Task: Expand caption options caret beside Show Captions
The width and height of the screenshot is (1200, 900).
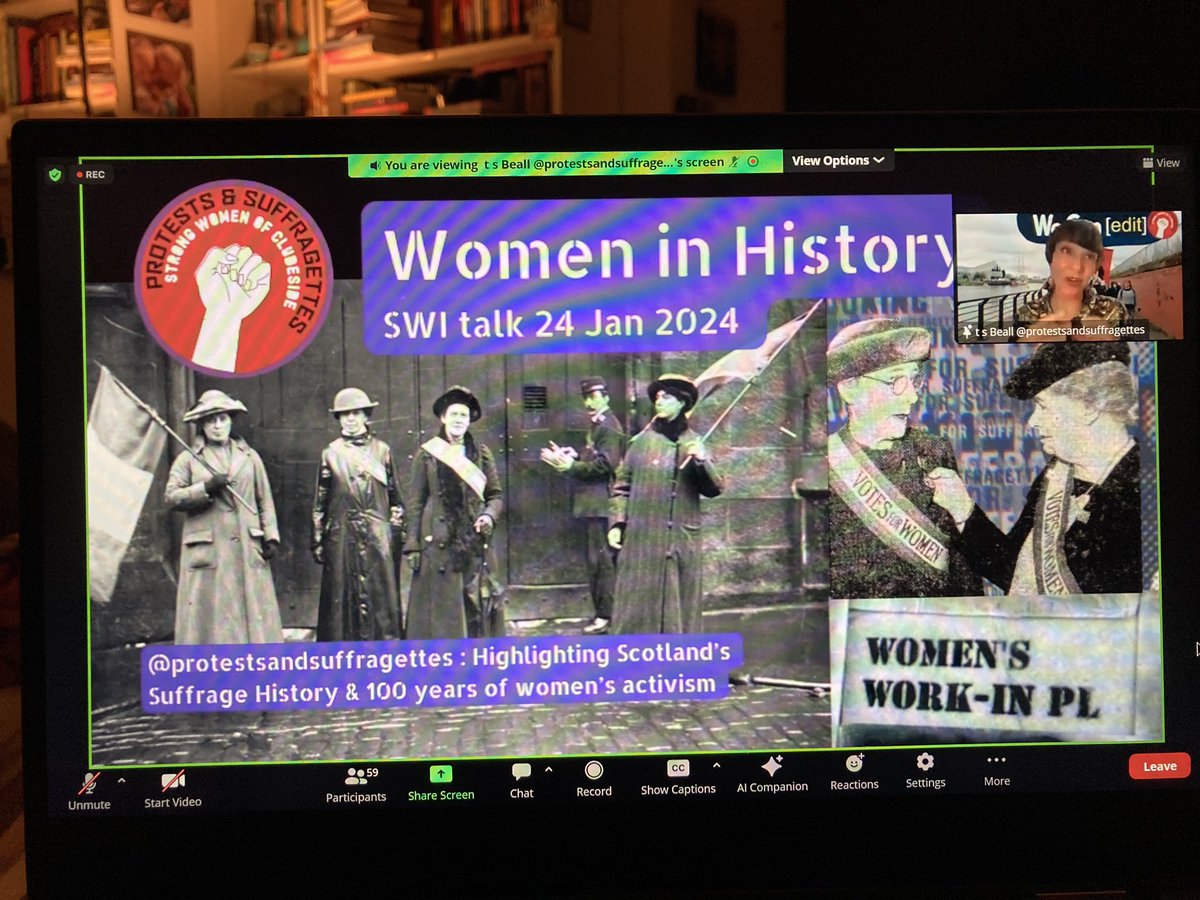Action: (716, 766)
